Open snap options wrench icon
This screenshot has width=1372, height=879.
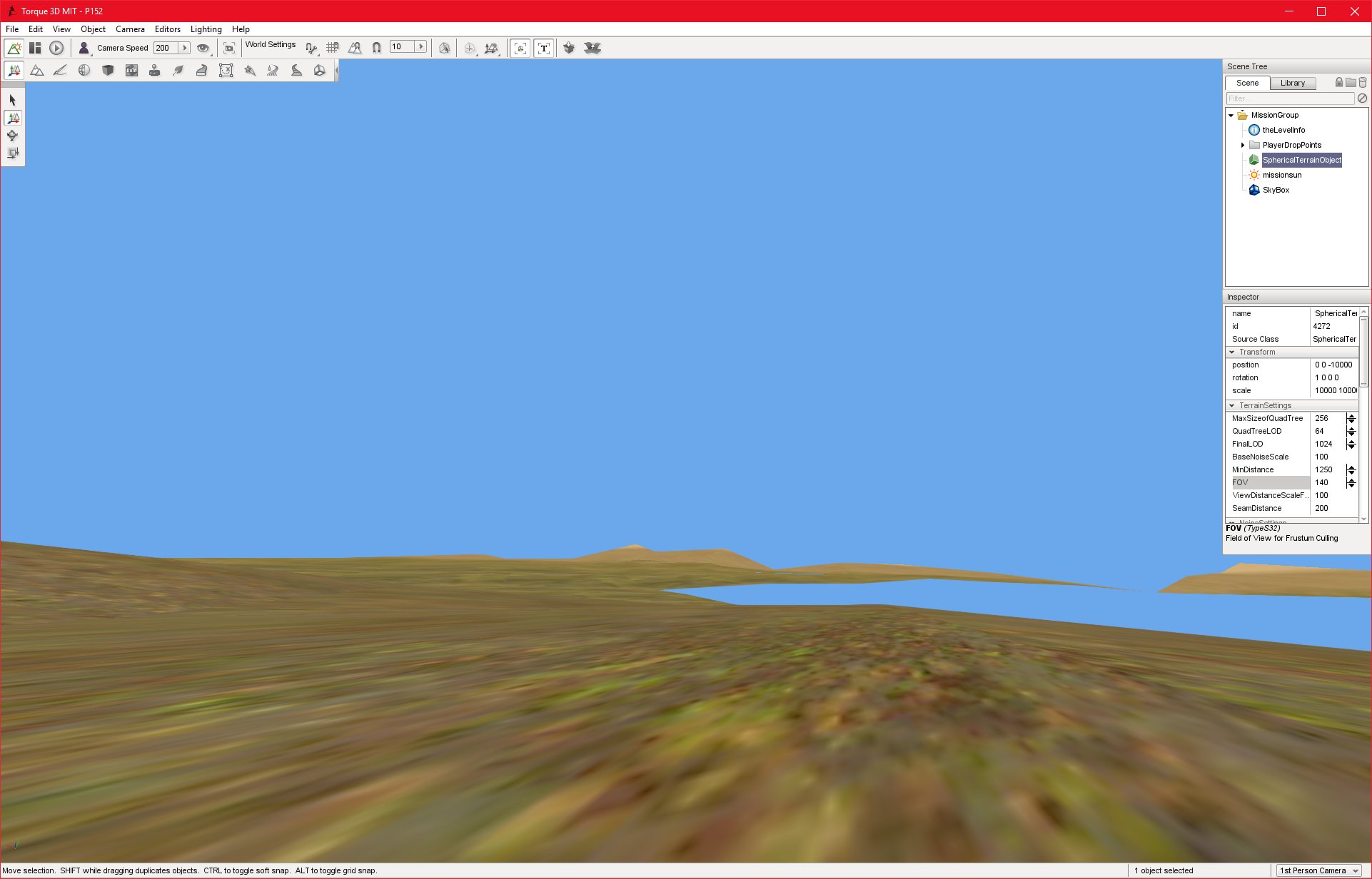[x=311, y=48]
